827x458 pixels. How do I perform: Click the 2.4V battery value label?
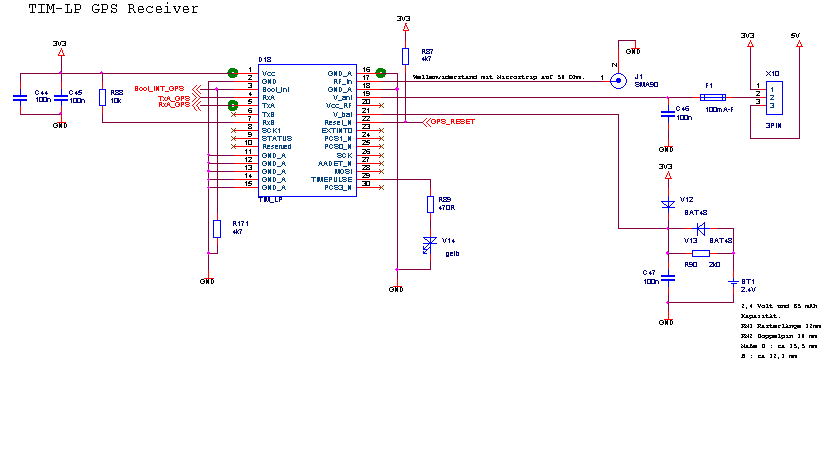[748, 290]
